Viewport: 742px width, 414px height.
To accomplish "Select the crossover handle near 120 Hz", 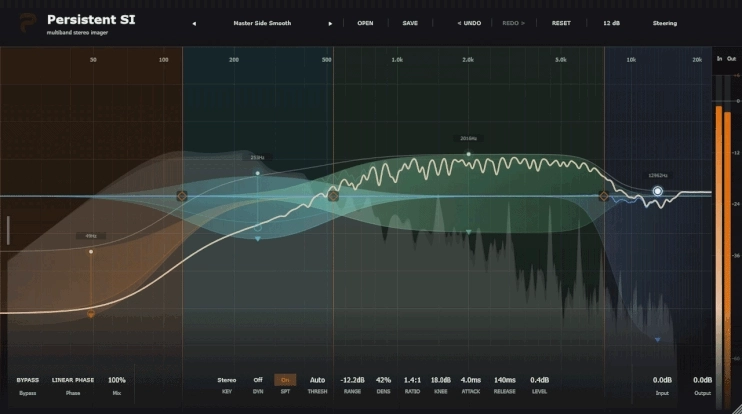I will pyautogui.click(x=182, y=196).
